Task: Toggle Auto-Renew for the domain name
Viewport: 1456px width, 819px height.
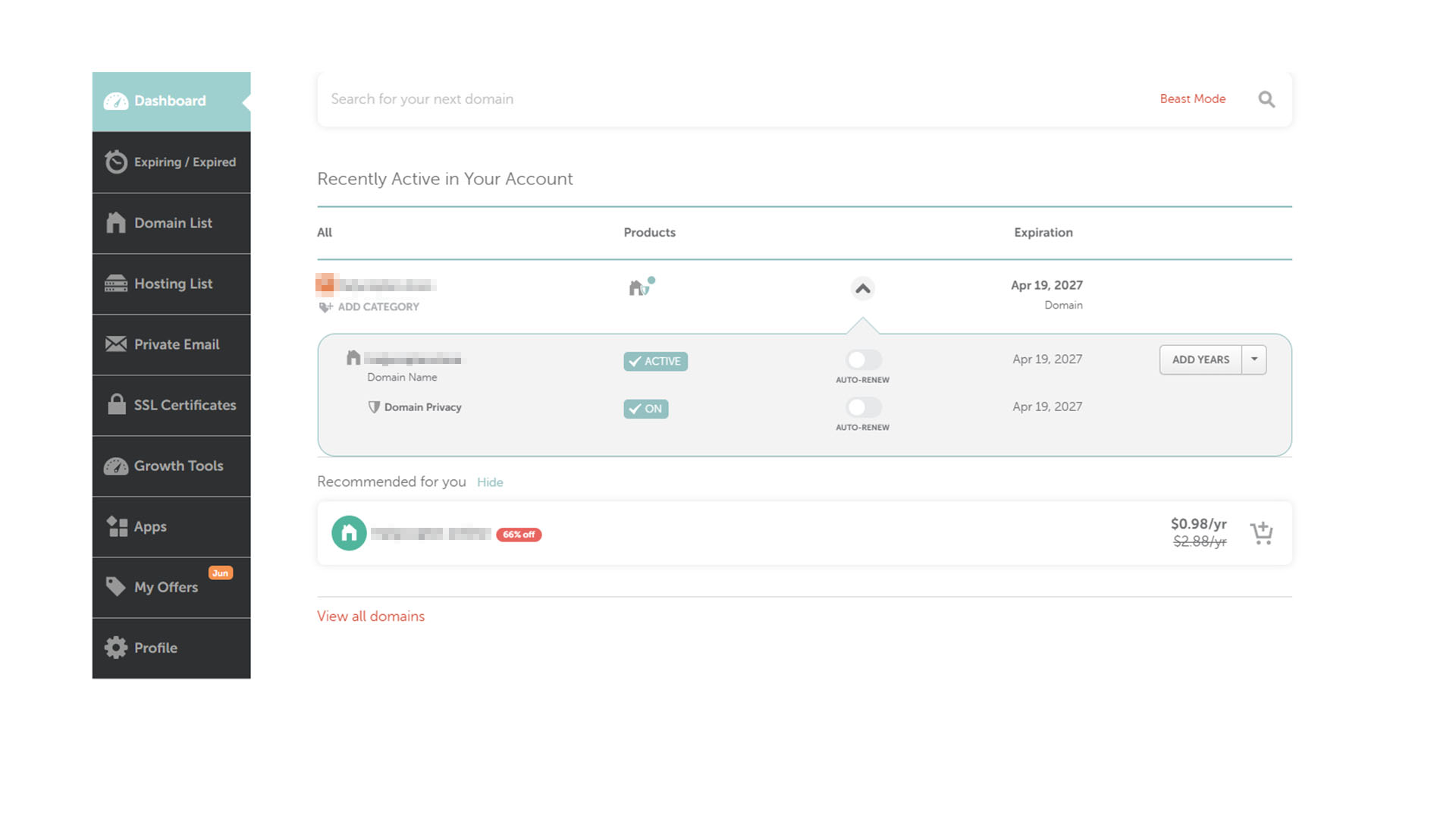Action: pos(864,359)
